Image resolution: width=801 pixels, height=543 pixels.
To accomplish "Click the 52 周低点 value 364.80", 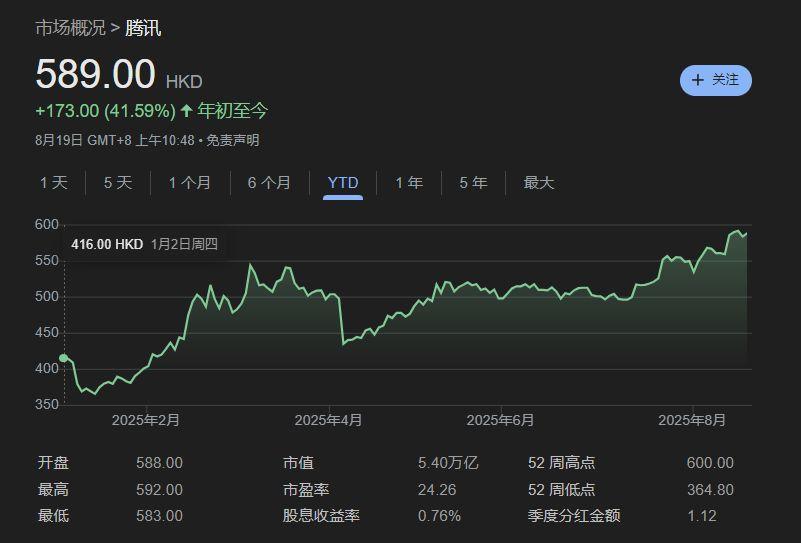I will (x=710, y=489).
